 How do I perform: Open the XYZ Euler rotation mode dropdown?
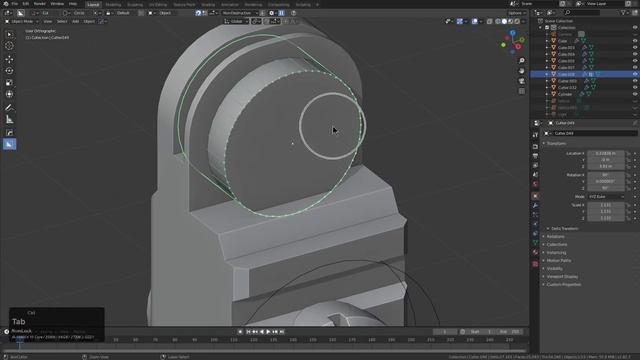coord(606,197)
